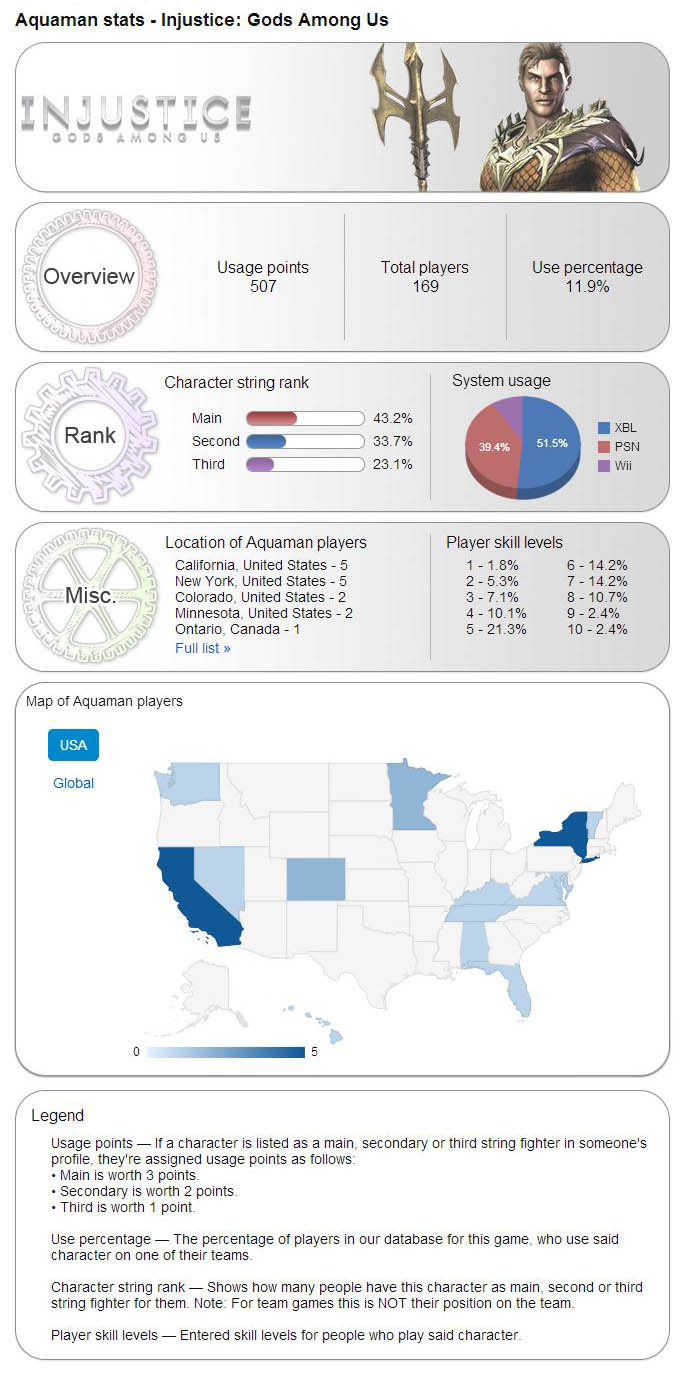Click the XBL blue legend swatch

pyautogui.click(x=603, y=428)
